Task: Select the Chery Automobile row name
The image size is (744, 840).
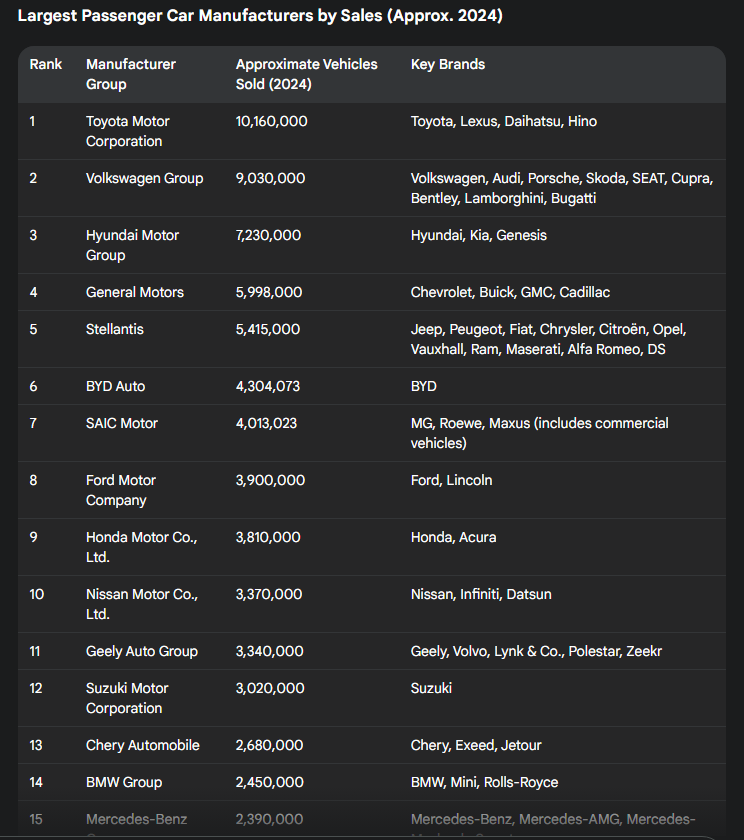Action: 142,745
